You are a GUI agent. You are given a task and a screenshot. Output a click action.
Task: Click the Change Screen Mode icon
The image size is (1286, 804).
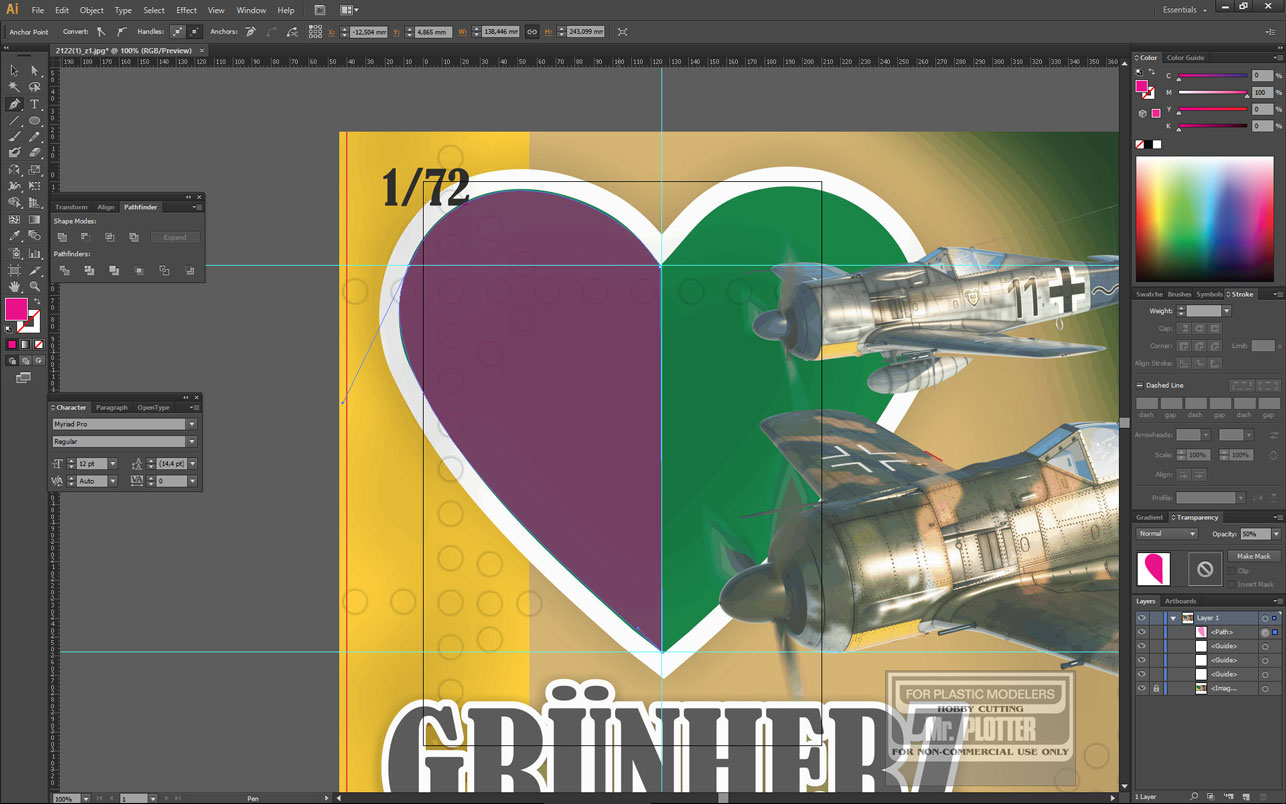[x=23, y=378]
